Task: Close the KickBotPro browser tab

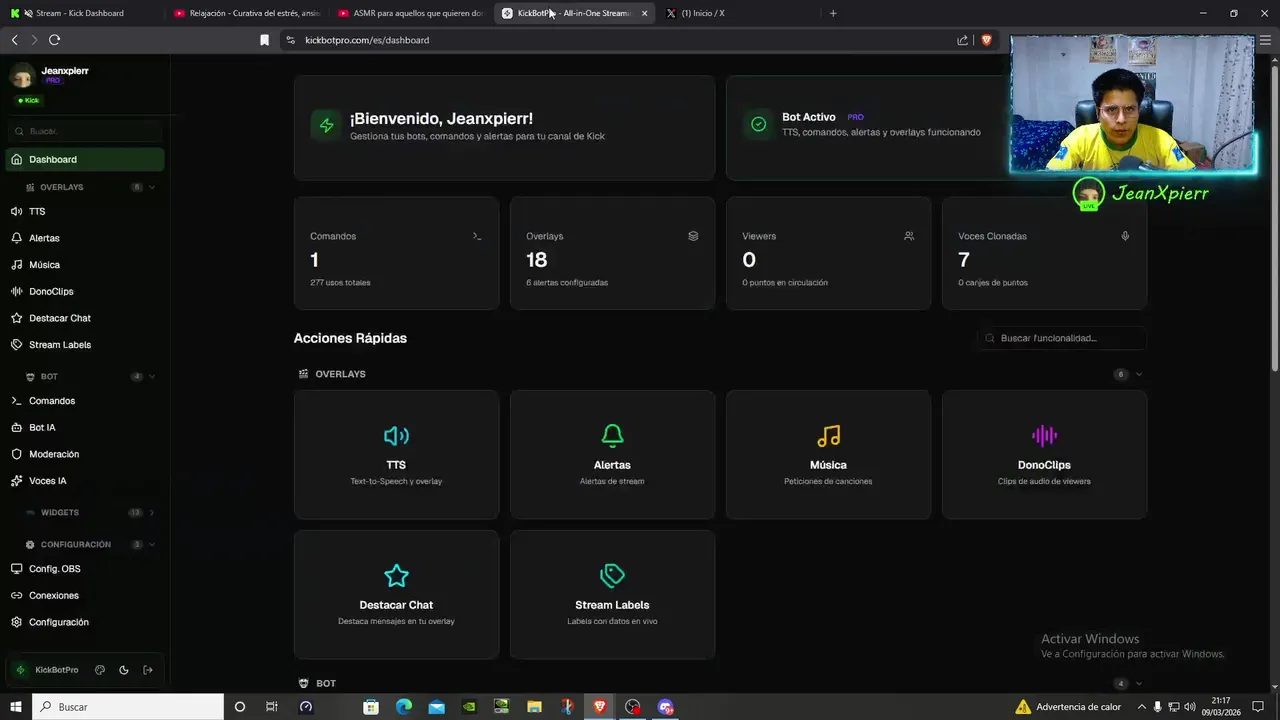Action: (644, 13)
